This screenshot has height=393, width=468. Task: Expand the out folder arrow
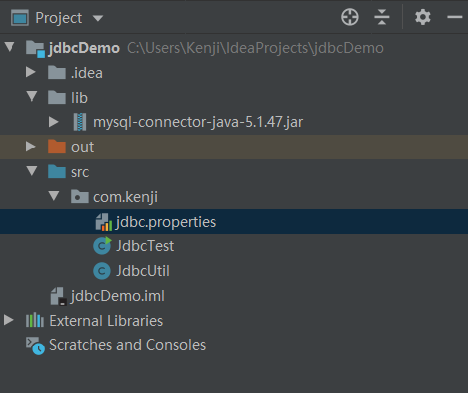coord(31,146)
